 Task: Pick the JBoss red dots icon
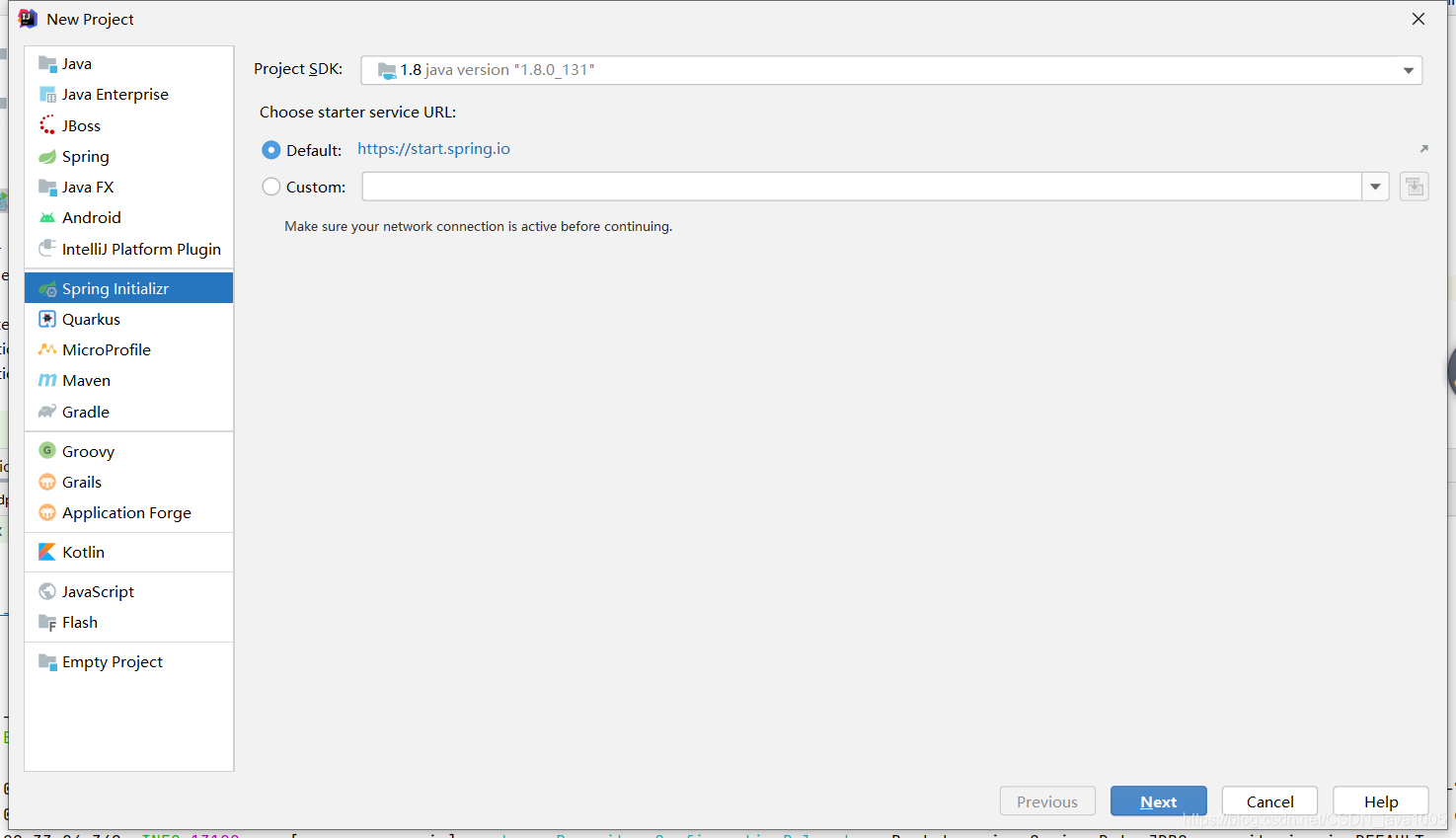(46, 125)
